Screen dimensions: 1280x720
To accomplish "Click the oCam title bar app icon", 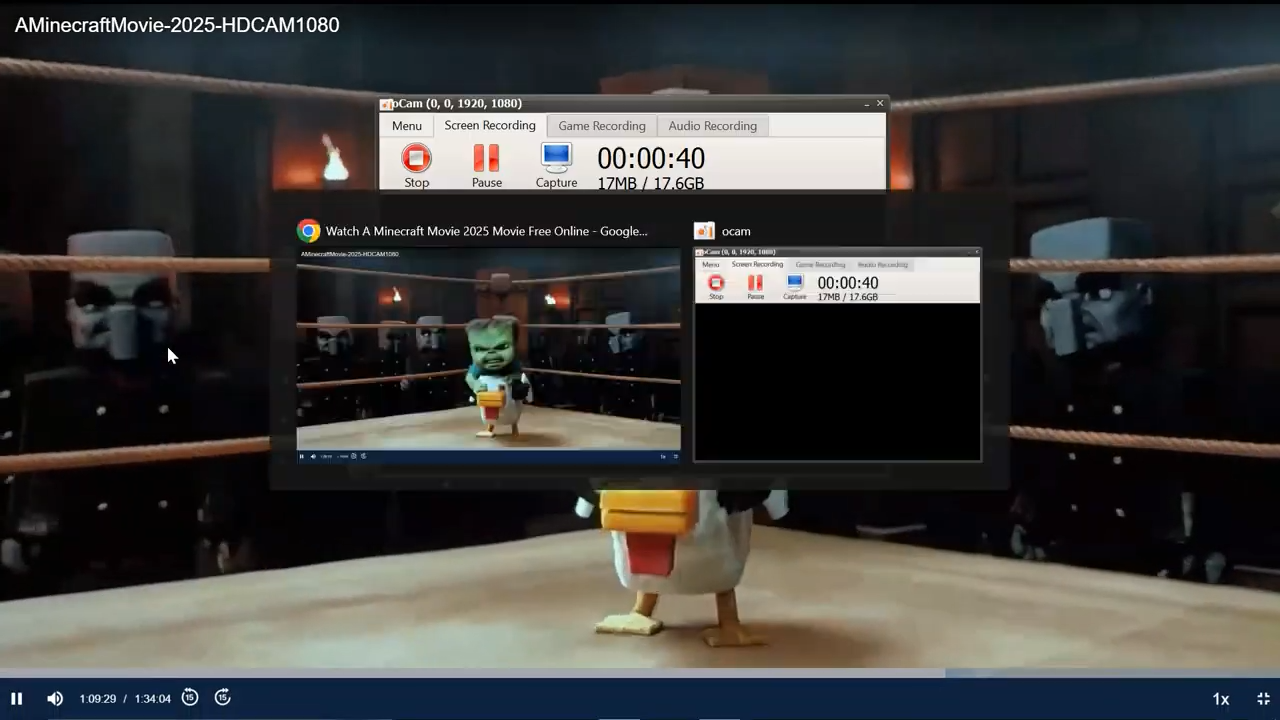I will [x=386, y=104].
